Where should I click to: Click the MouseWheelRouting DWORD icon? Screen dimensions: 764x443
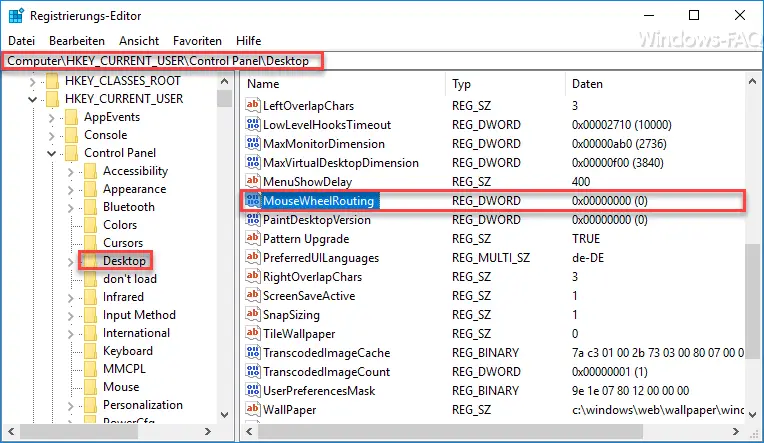pos(252,200)
